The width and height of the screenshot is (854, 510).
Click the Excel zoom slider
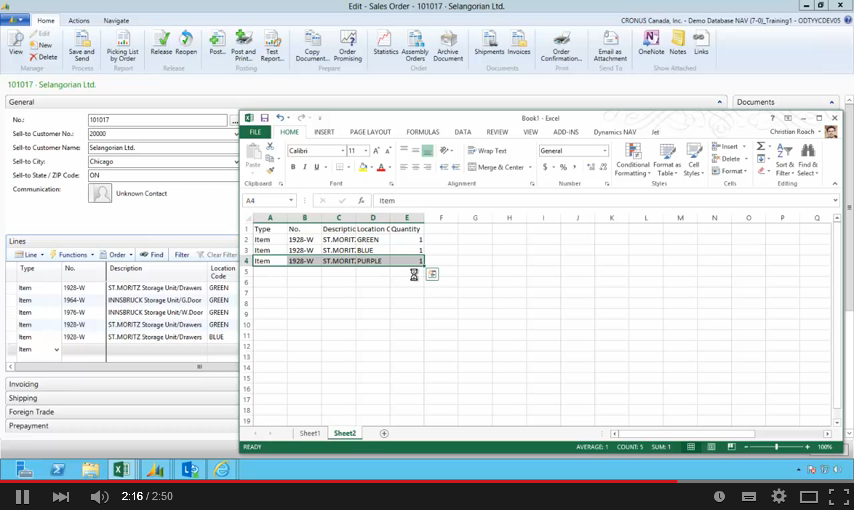776,447
